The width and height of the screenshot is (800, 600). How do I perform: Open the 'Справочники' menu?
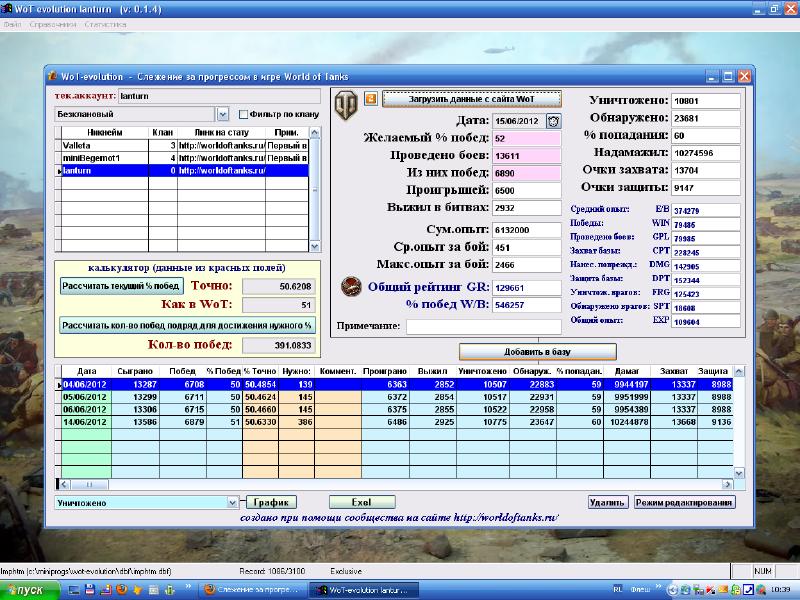[53, 24]
